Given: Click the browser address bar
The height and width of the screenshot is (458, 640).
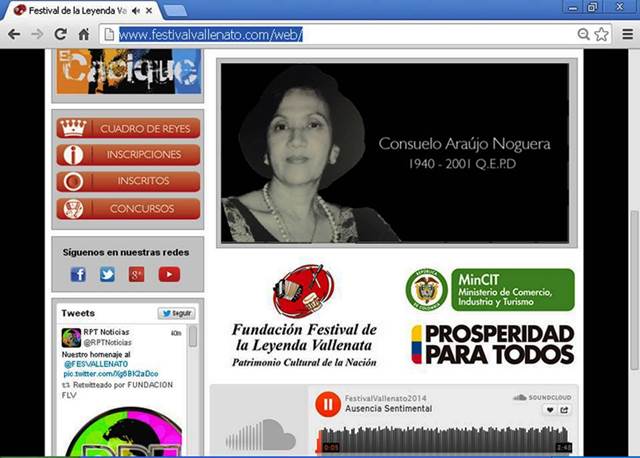Looking at the screenshot, I should (340, 34).
